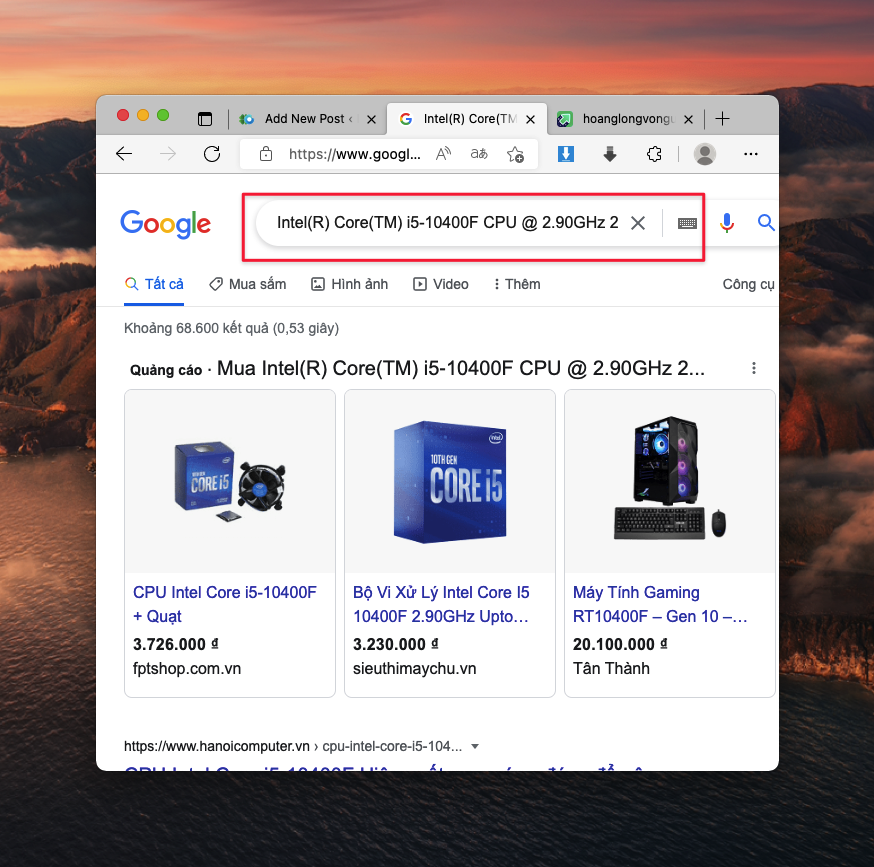This screenshot has height=867, width=874.
Task: Click the browser back arrow
Action: (124, 154)
